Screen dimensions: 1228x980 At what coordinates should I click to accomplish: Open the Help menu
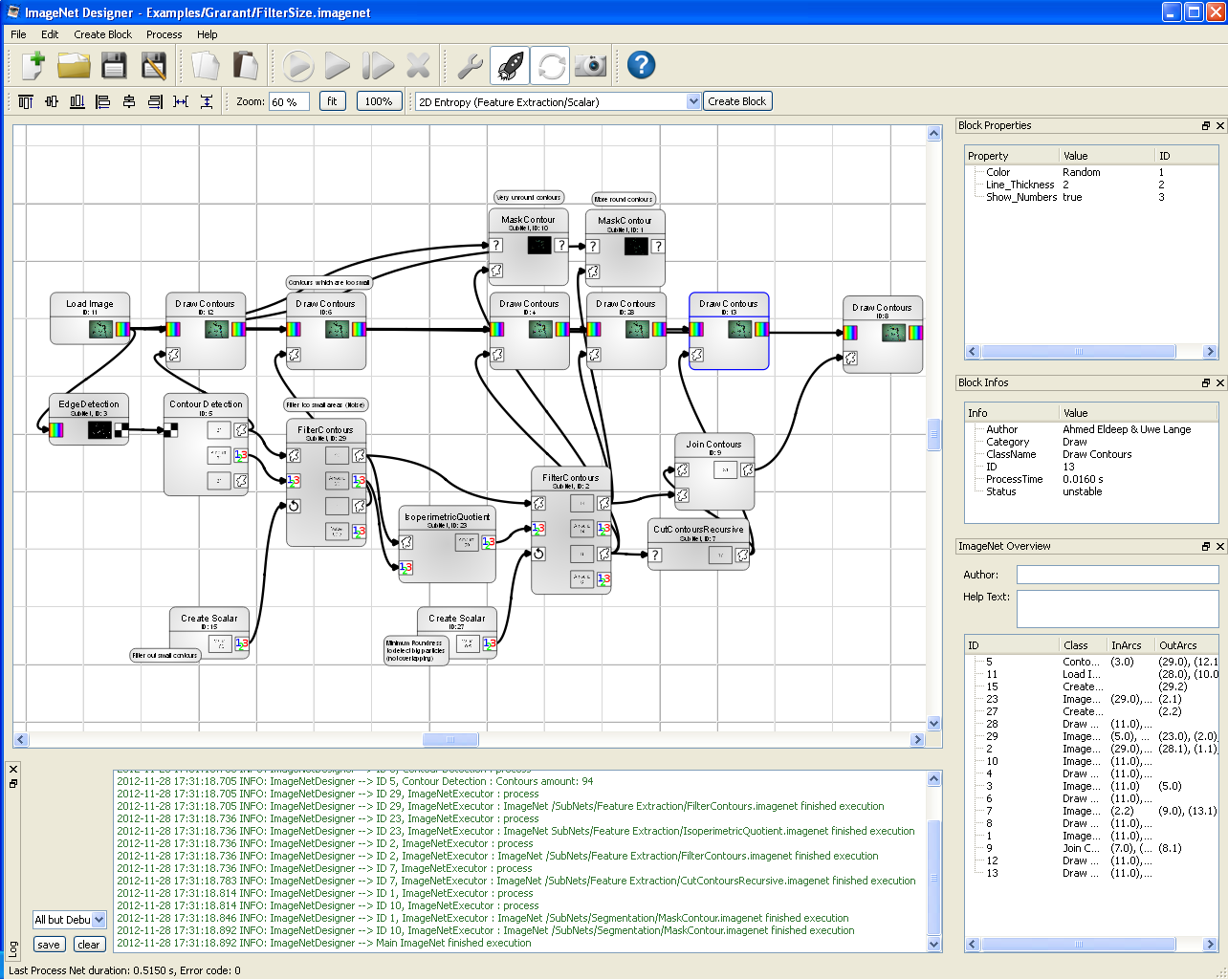(x=208, y=34)
